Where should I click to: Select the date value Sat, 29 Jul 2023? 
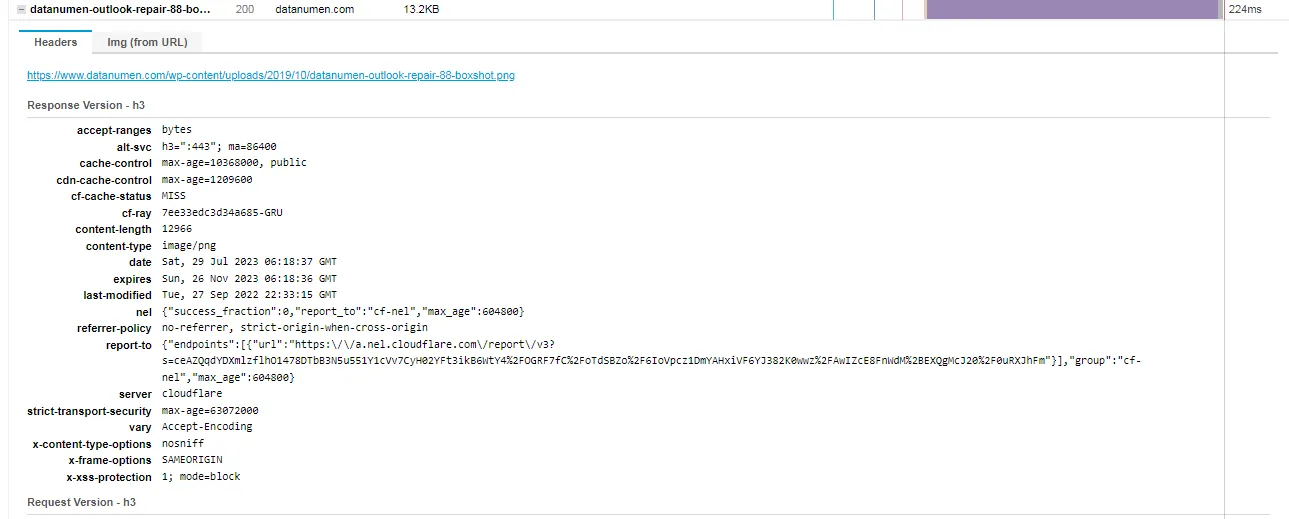coord(249,262)
